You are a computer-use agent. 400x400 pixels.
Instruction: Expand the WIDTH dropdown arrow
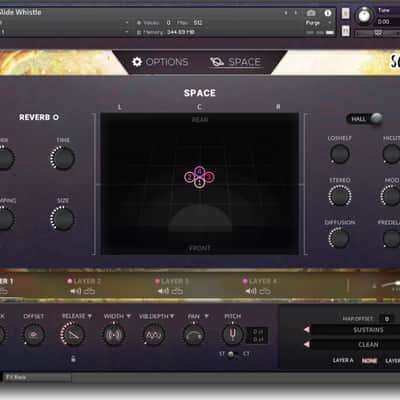(129, 316)
